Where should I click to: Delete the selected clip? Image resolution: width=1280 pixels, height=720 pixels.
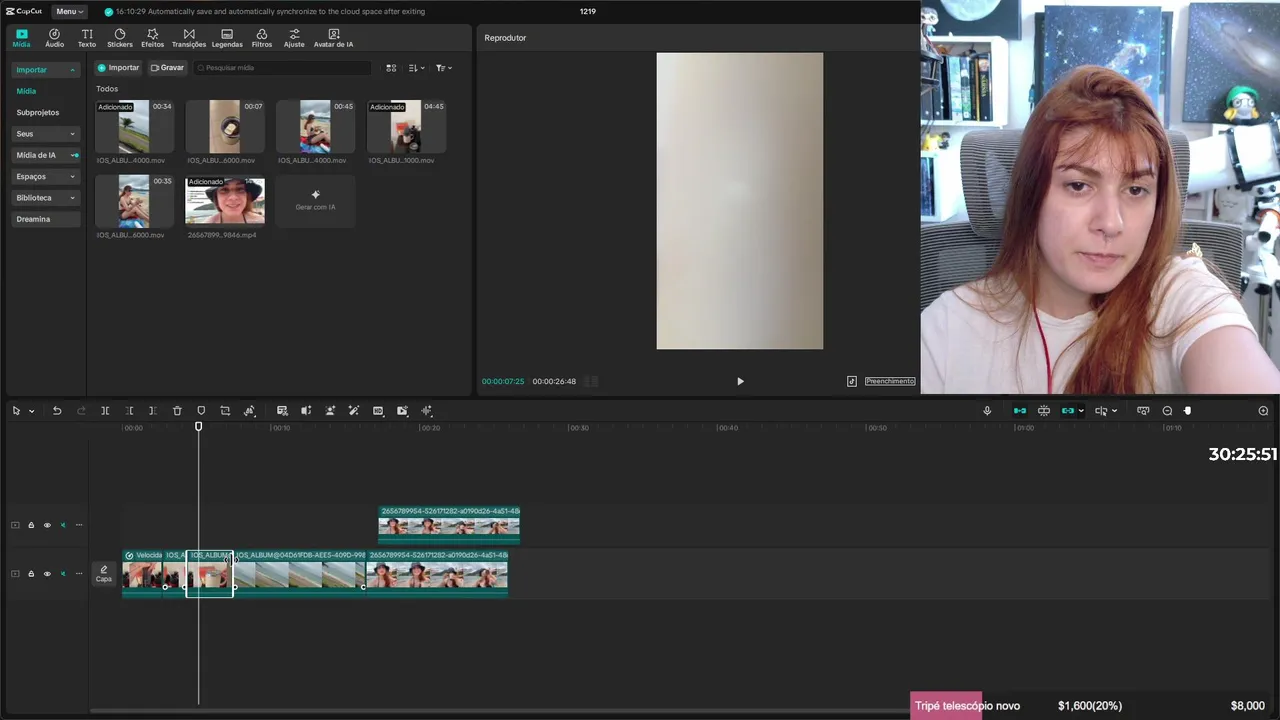coord(177,411)
